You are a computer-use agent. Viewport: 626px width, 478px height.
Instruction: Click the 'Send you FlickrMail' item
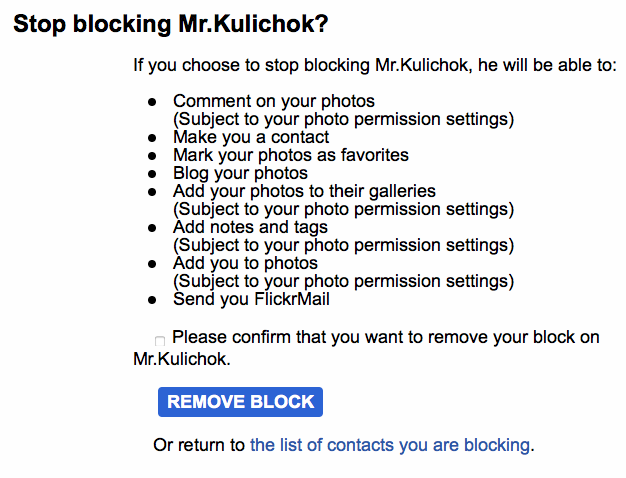point(252,299)
